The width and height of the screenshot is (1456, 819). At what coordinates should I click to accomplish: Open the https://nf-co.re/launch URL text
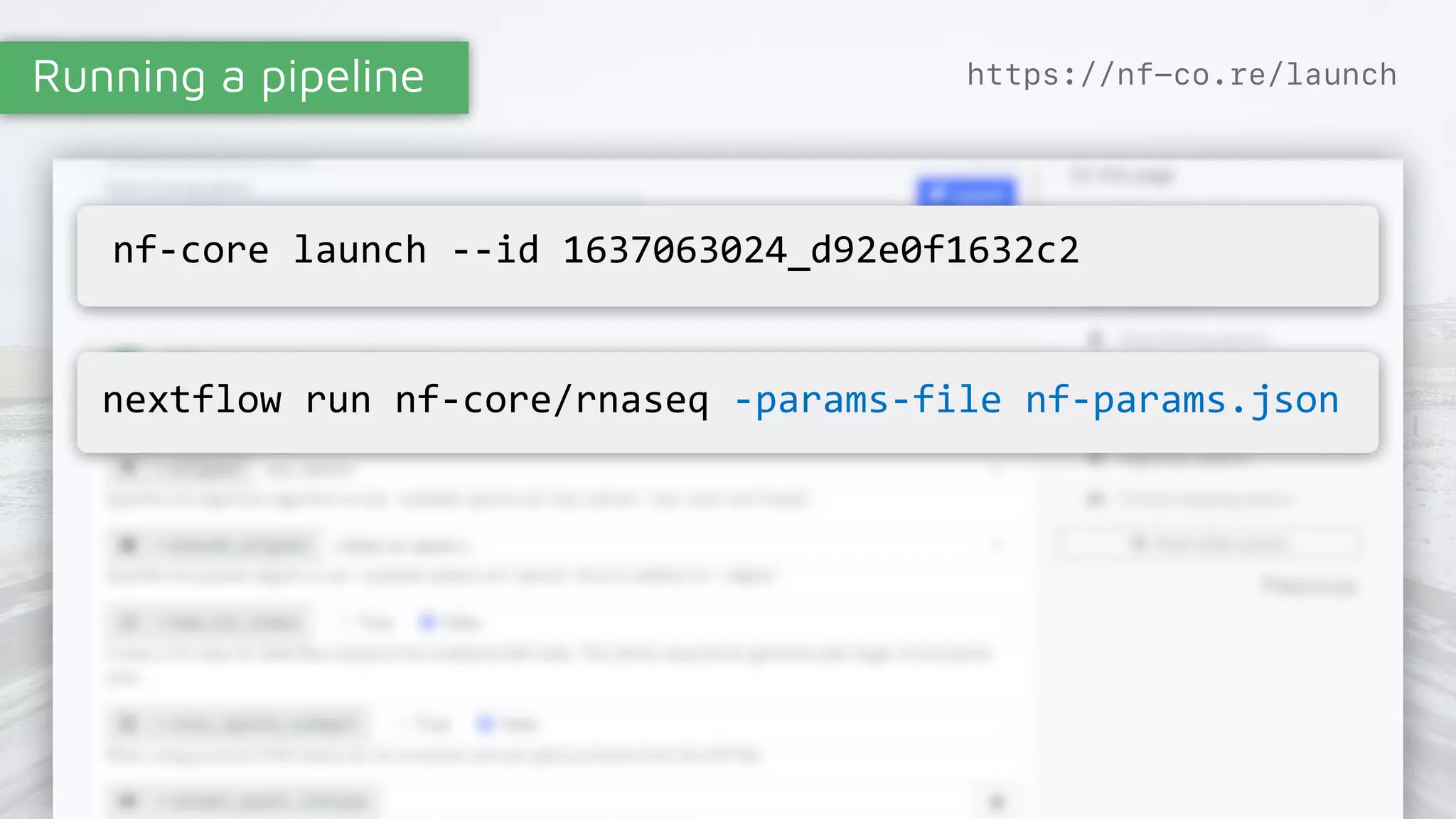pyautogui.click(x=1182, y=75)
